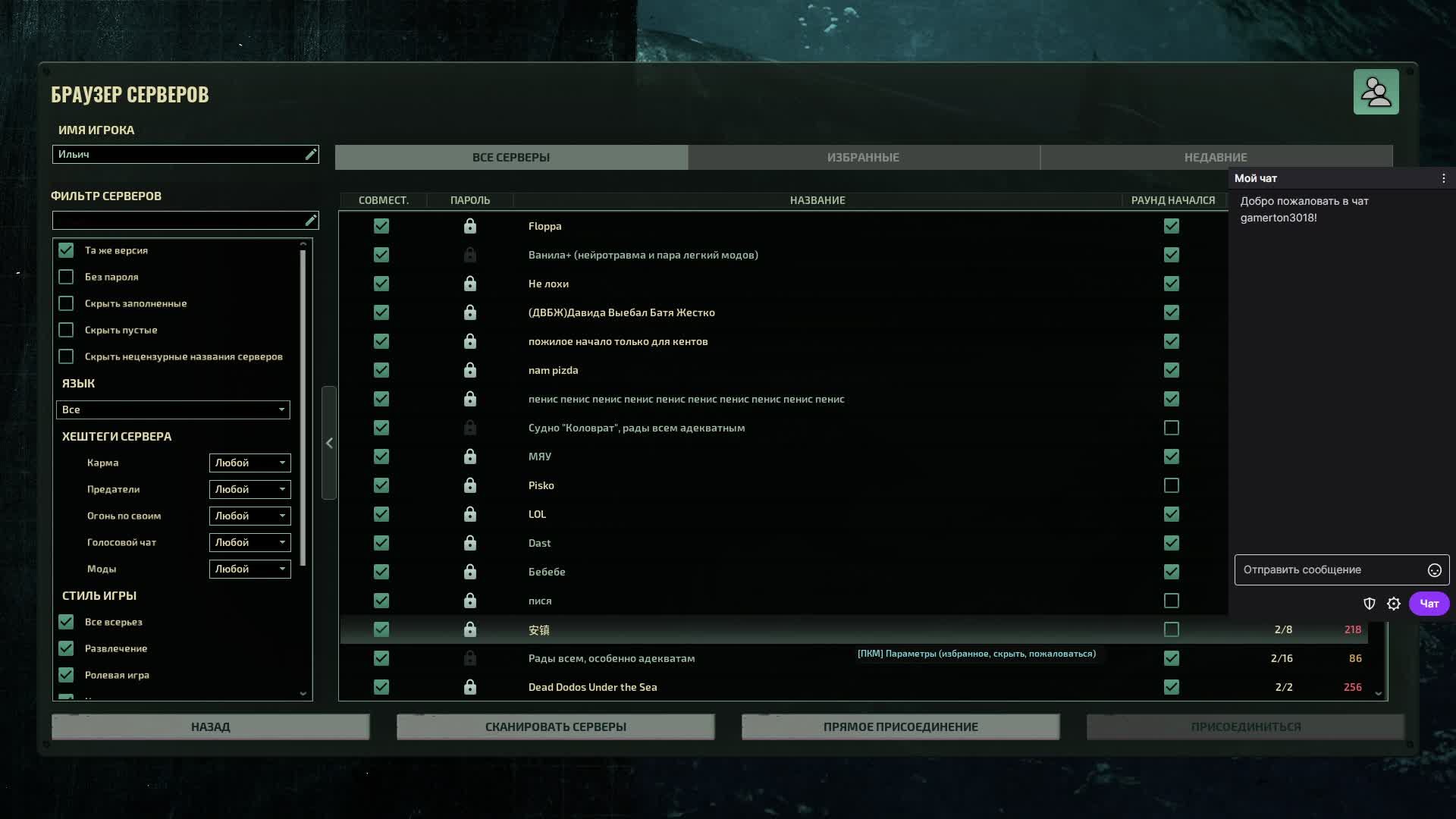The height and width of the screenshot is (819, 1456).
Task: Click lock icon on ДВБЖ Давида row
Action: point(470,312)
